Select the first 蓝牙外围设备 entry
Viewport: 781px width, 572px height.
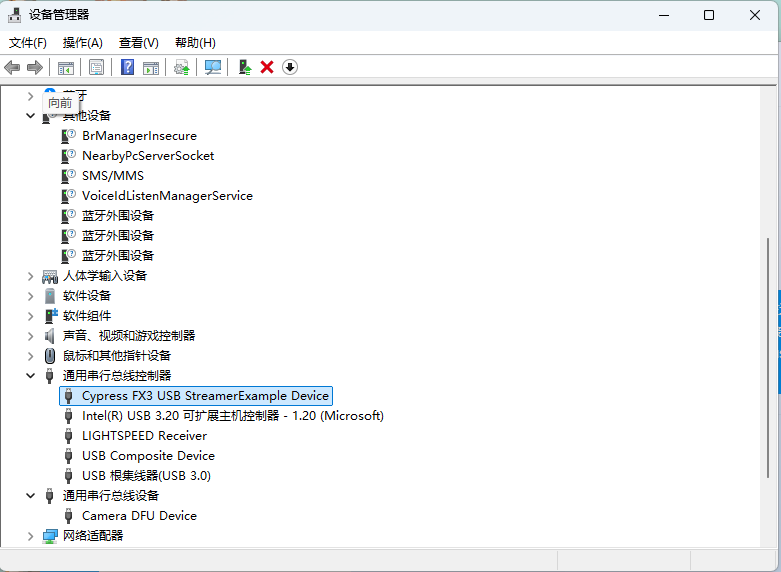coord(118,216)
